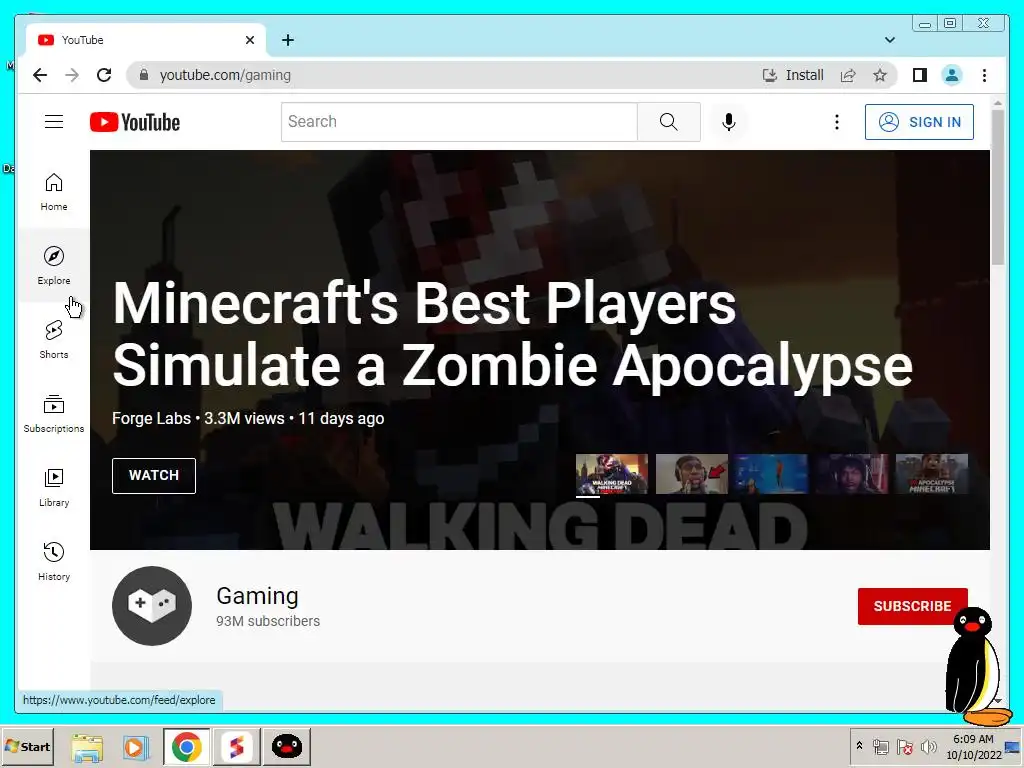Open the Chrome profile avatar
The image size is (1024, 768).
pos(952,75)
